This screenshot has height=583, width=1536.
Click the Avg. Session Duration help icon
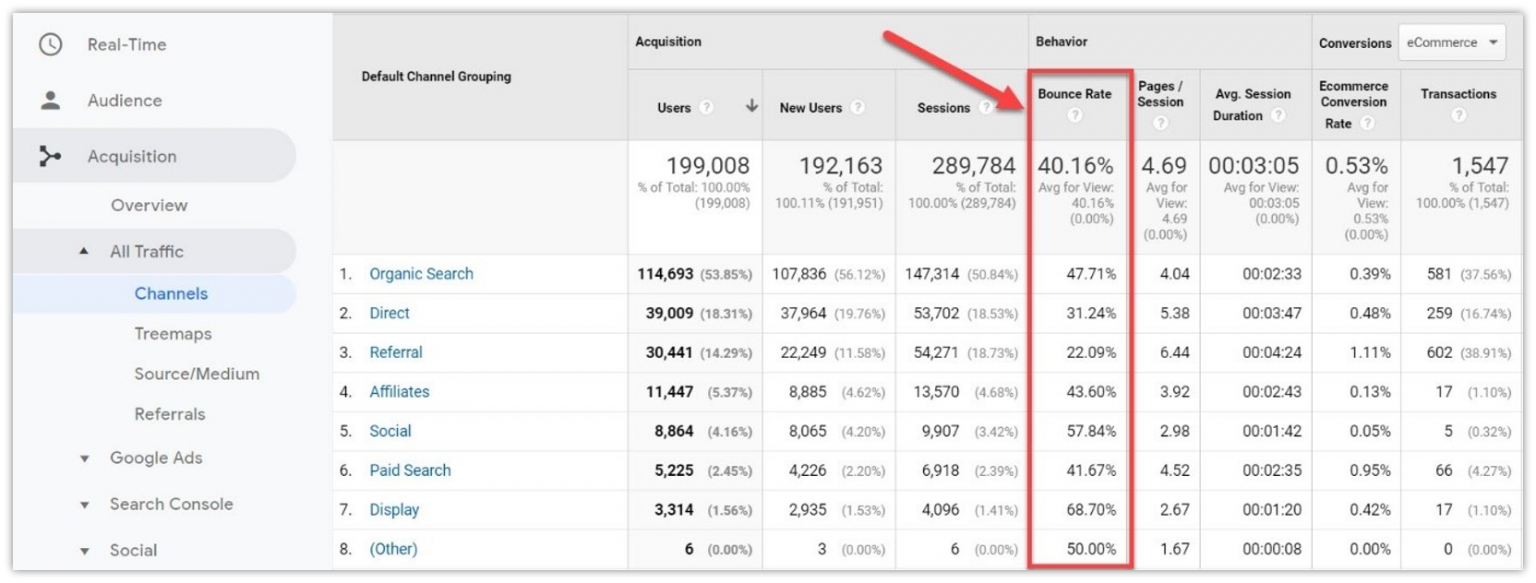tap(1277, 116)
